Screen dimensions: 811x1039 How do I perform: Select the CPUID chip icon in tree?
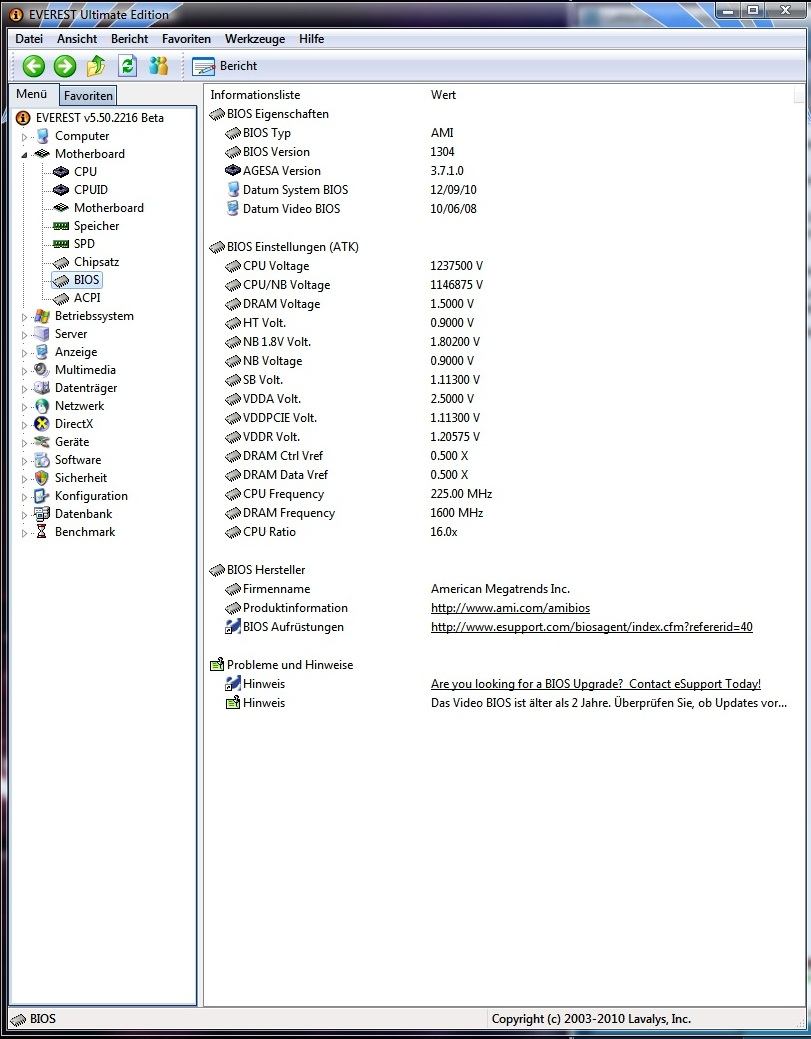61,190
